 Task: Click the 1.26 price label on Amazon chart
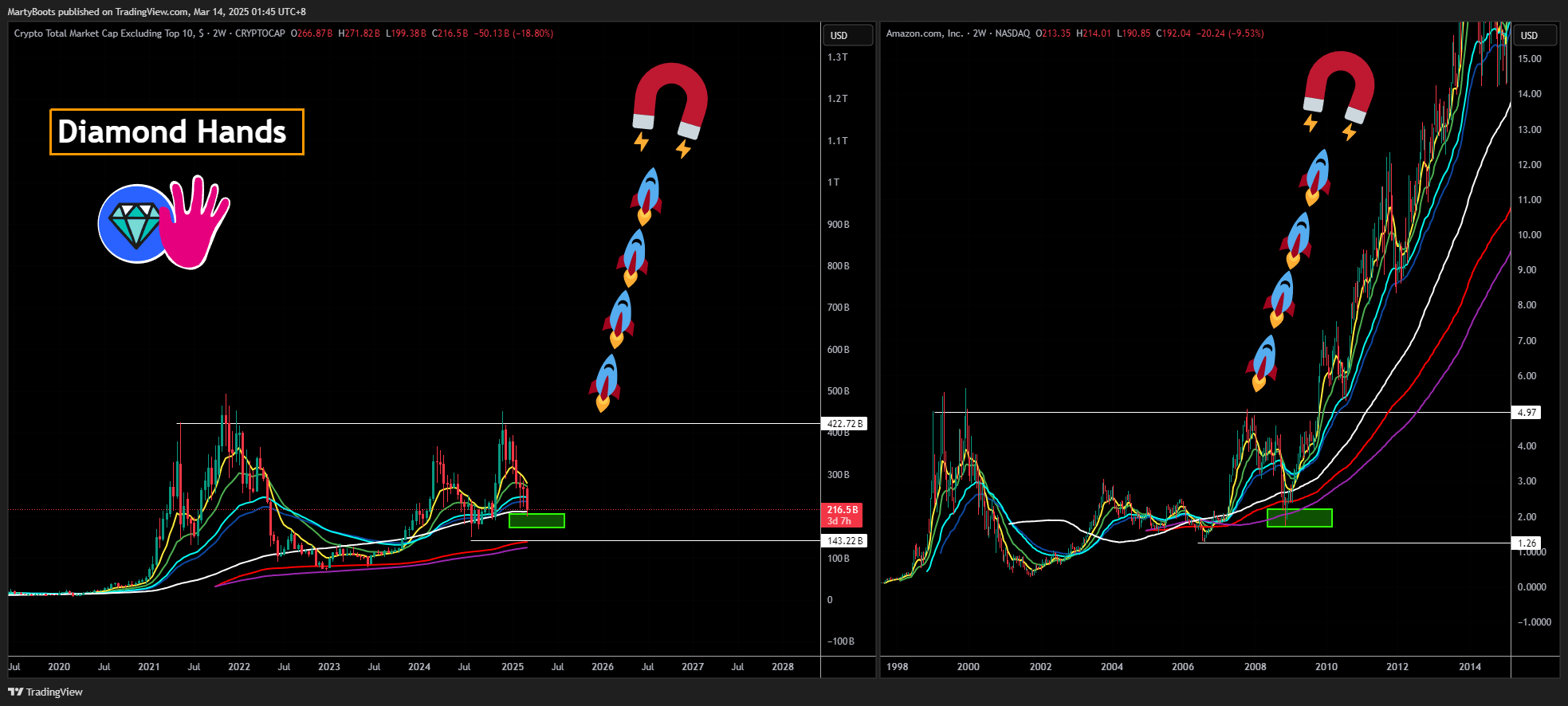pos(1527,543)
